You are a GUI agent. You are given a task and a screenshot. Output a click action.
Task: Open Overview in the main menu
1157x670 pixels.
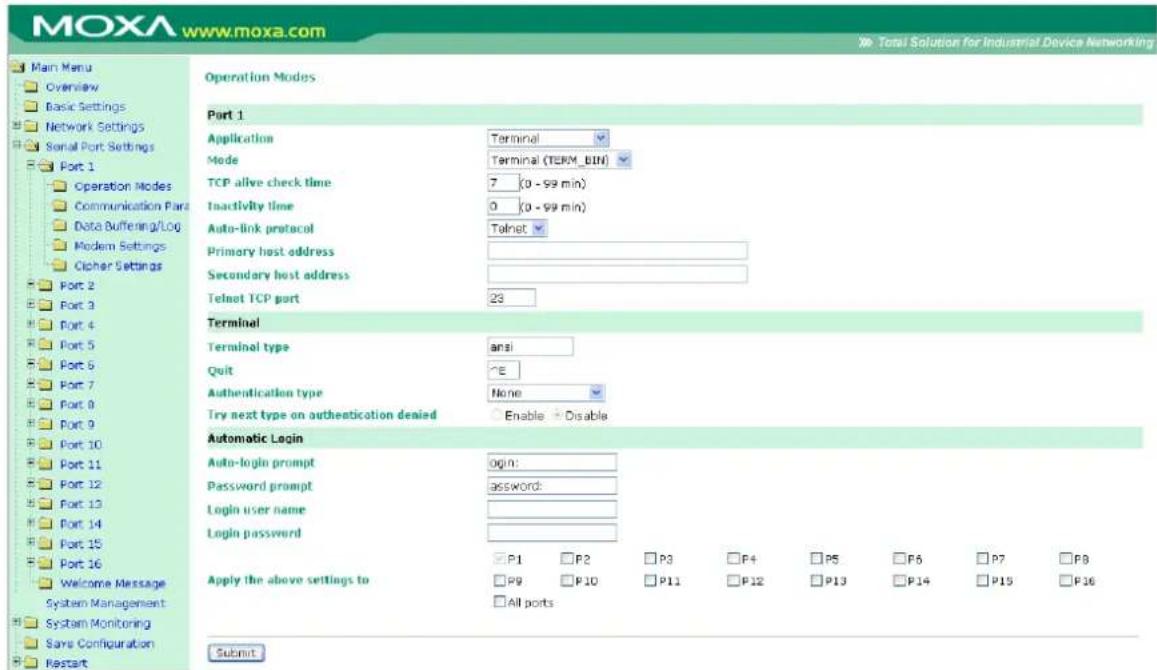72,87
